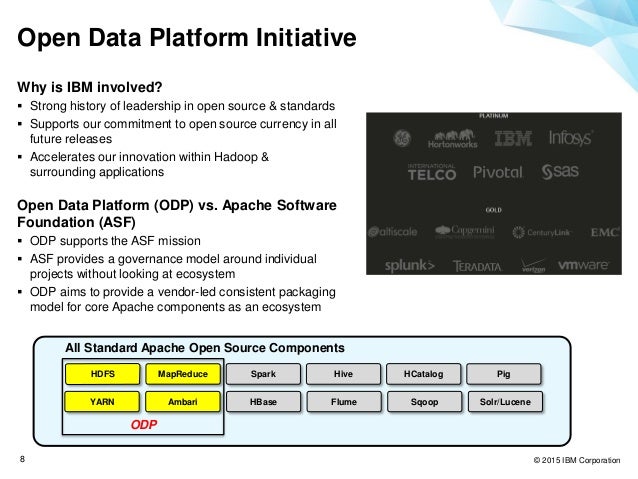This screenshot has height=479, width=638.
Task: Click bullet 'Accelerates our innovation within Hadoop'
Action: pos(149,164)
